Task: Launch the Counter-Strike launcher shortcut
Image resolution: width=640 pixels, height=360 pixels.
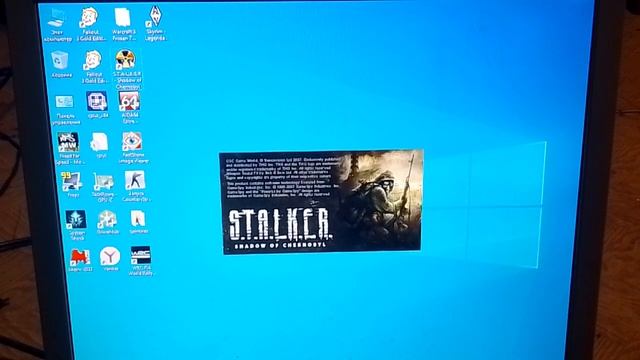Action: click(136, 186)
